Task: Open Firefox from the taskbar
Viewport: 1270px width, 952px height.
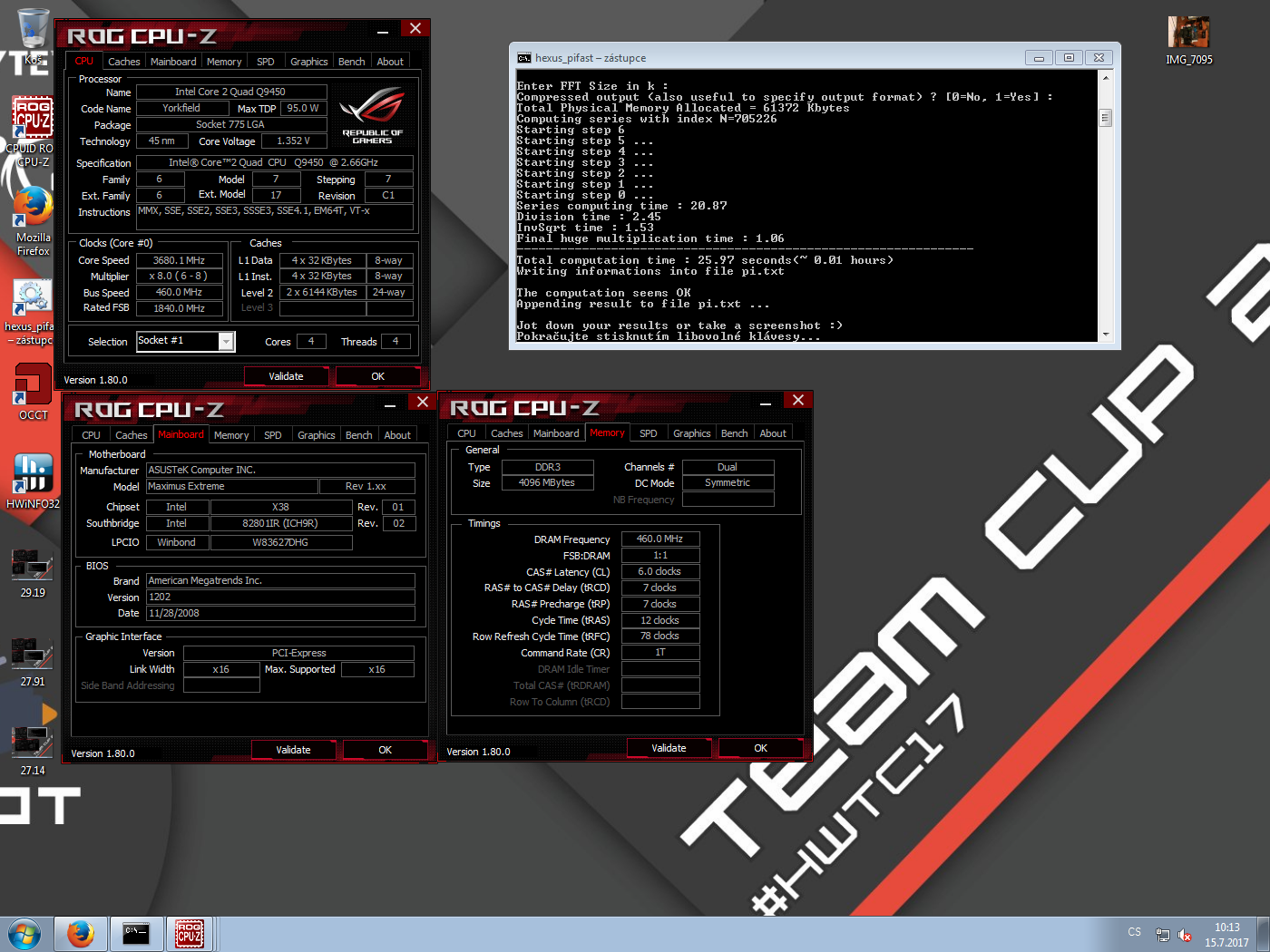Action: pyautogui.click(x=81, y=934)
